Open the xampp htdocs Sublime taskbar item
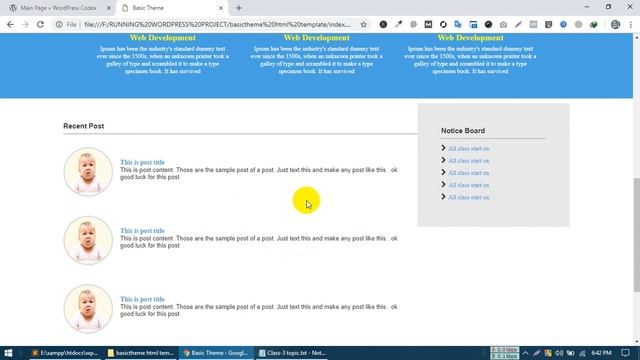The image size is (640, 360). click(64, 353)
